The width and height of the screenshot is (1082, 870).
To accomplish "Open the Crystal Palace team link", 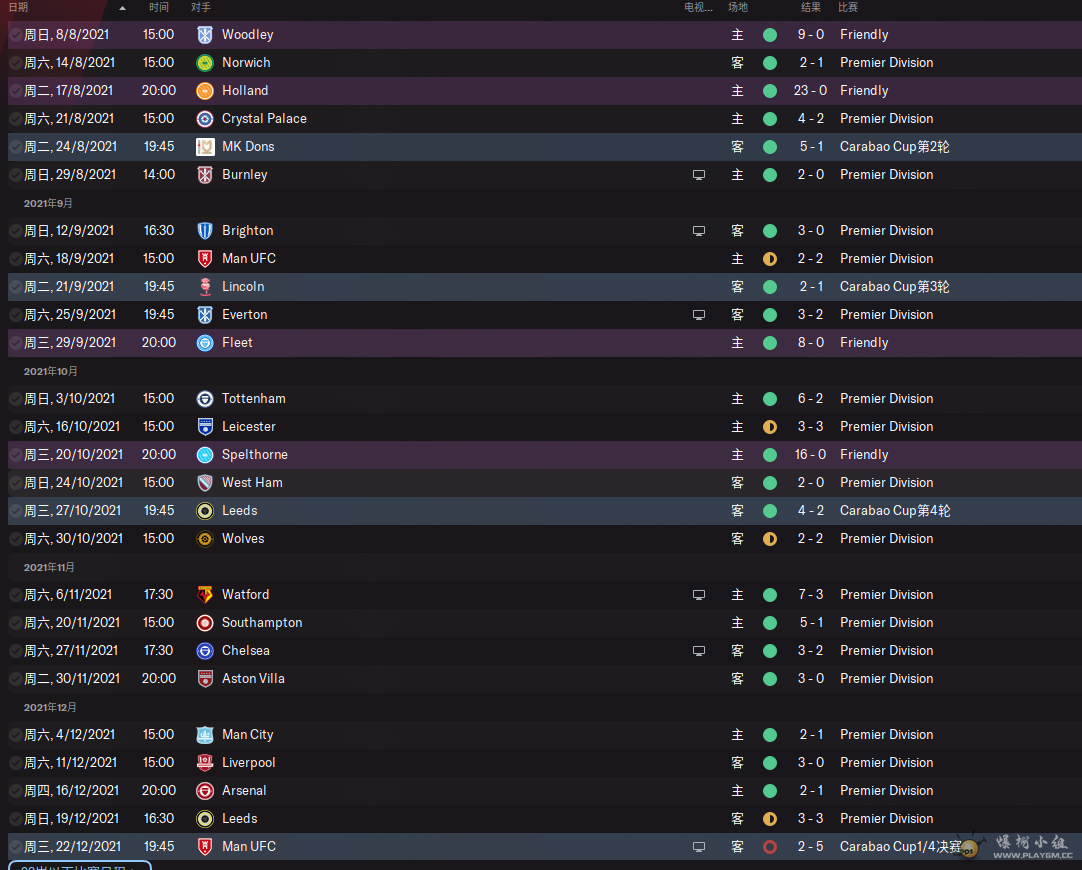I will click(x=264, y=119).
